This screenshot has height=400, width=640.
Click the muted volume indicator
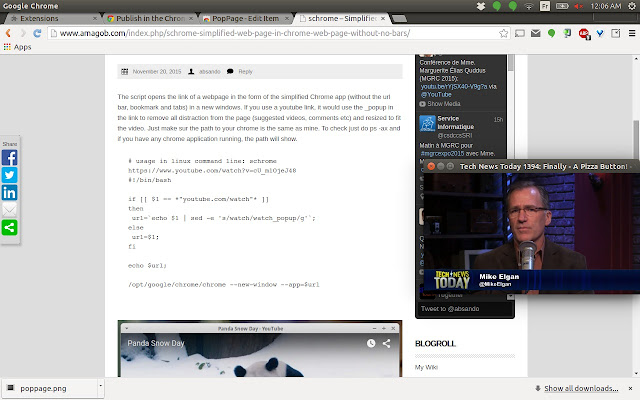click(x=578, y=6)
